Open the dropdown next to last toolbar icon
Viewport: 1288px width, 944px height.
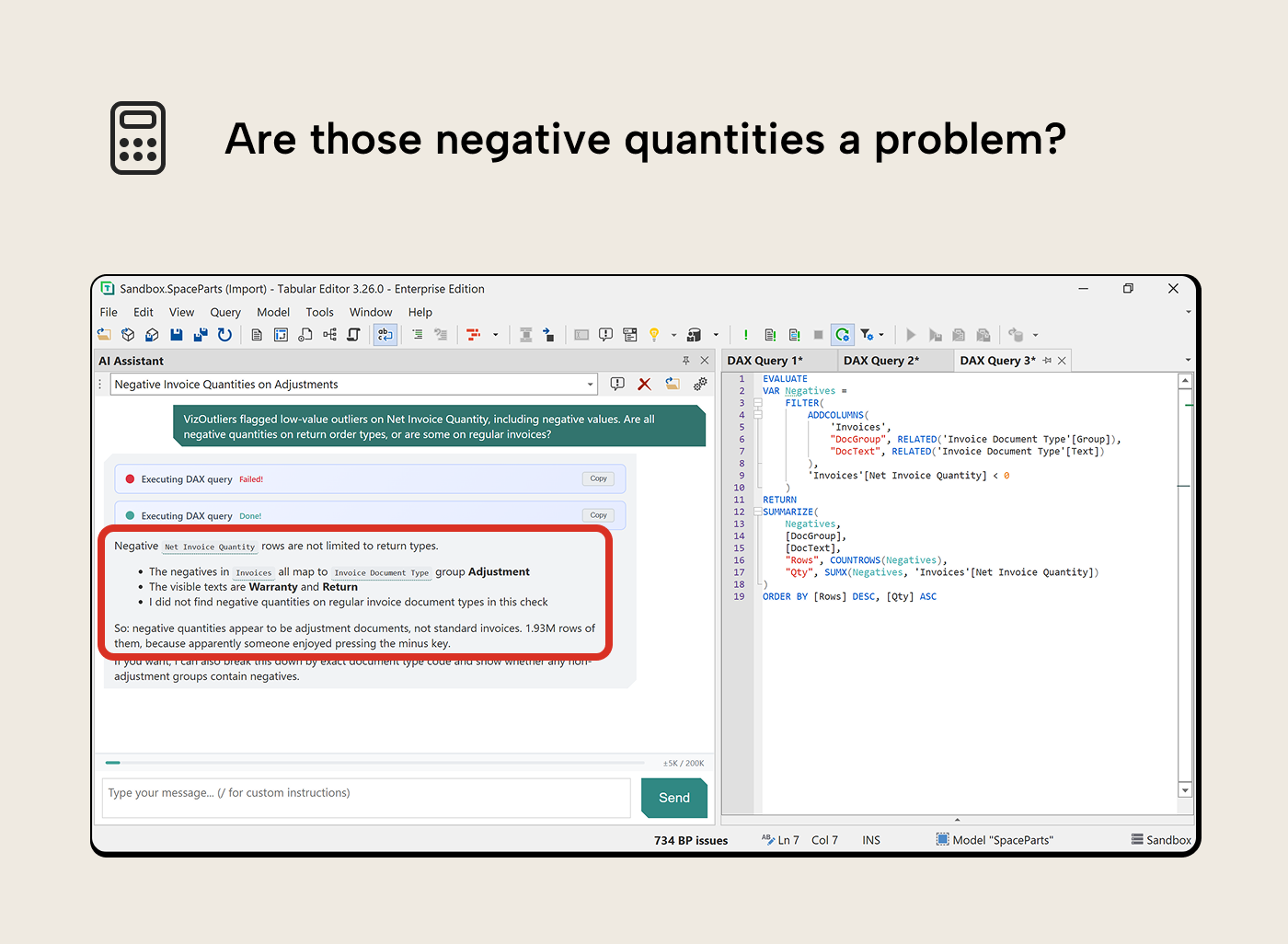[1035, 335]
